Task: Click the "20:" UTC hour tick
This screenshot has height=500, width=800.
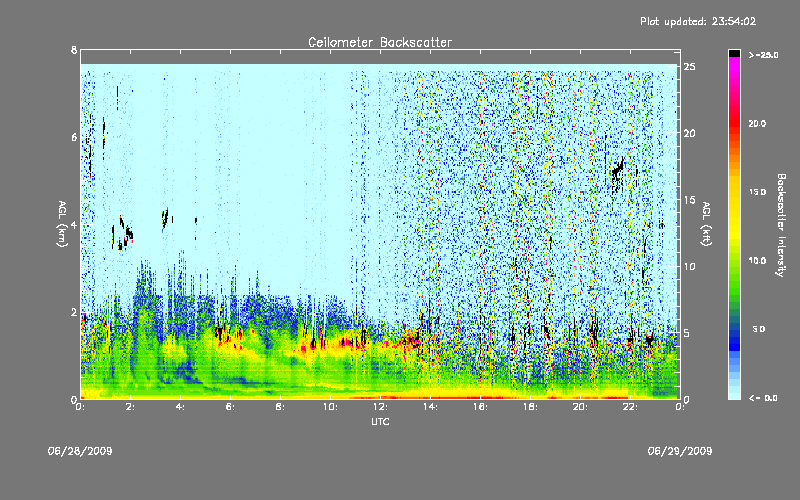Action: click(580, 407)
